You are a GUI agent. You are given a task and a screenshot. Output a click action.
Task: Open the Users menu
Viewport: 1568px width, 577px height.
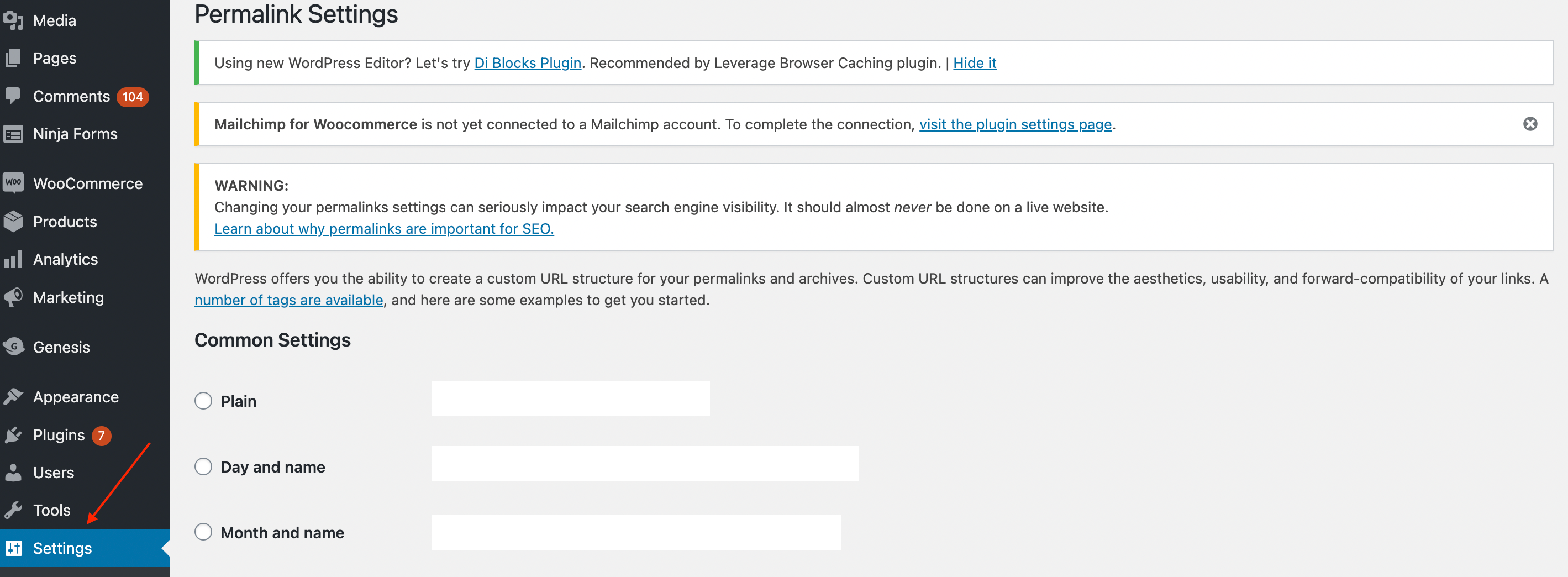point(85,473)
